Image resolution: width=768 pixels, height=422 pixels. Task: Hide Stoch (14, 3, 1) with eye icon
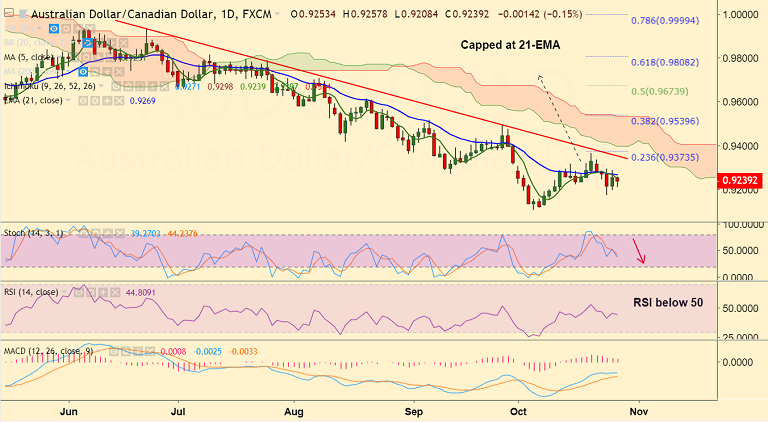(x=84, y=233)
